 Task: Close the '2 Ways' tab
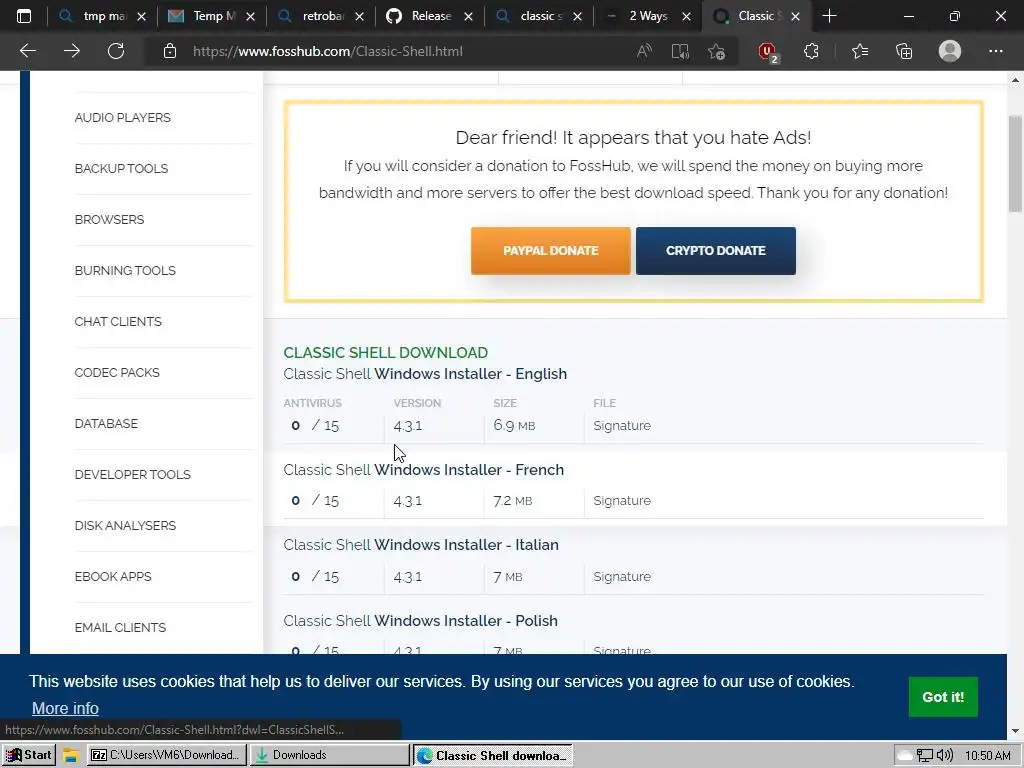pos(686,17)
